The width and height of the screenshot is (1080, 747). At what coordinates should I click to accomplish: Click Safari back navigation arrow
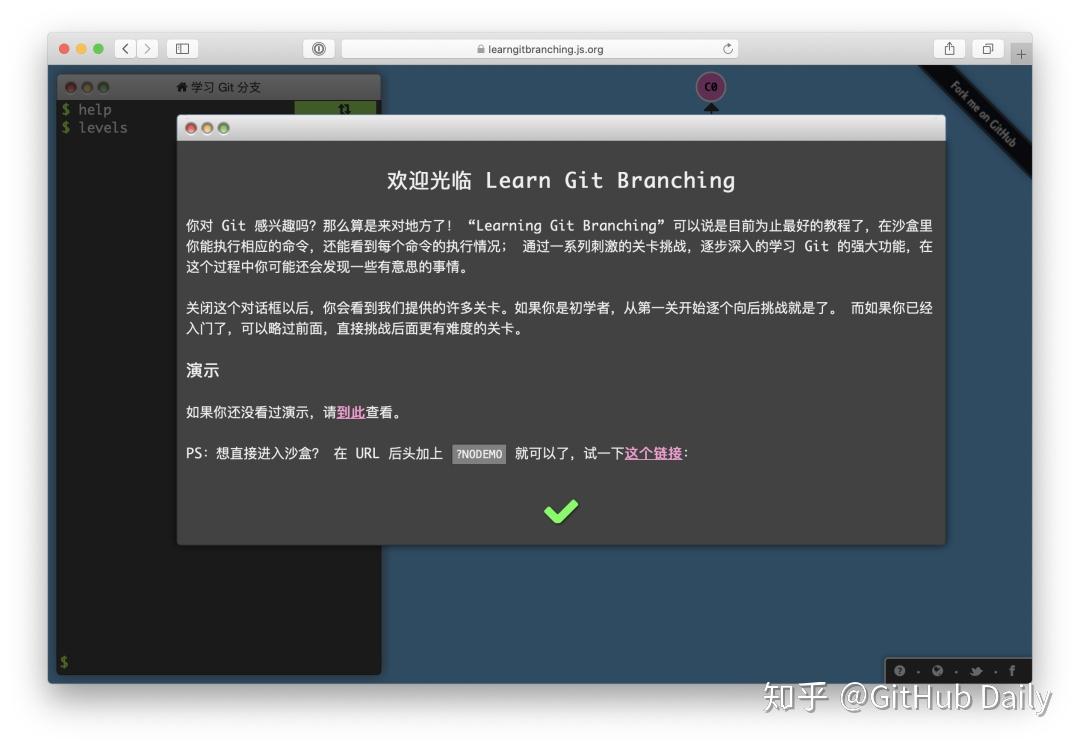124,47
